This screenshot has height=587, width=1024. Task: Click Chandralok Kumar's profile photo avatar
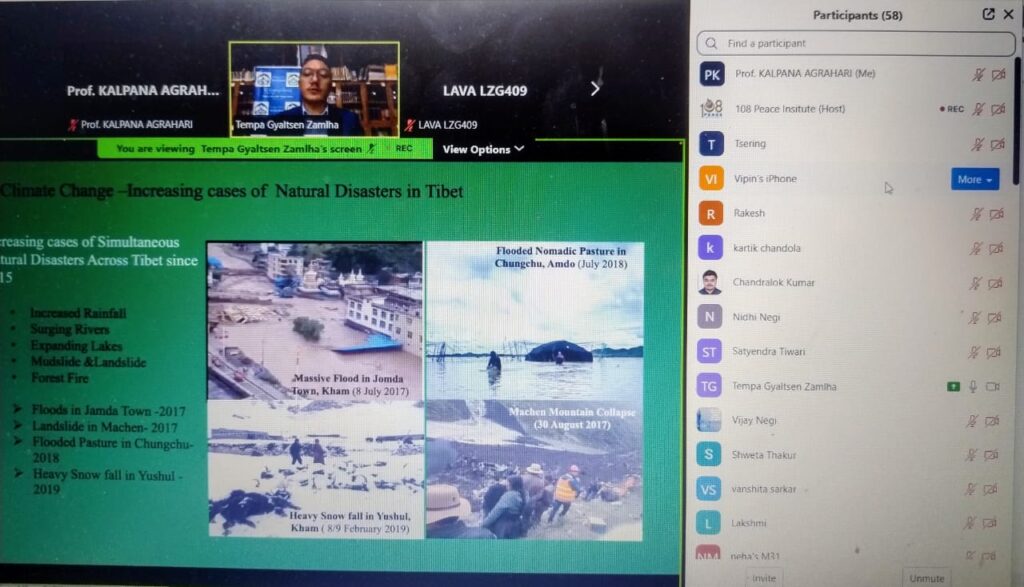click(710, 283)
